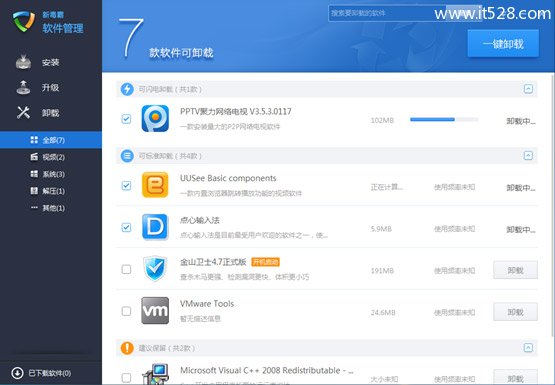555x385 pixels.
Task: Click the Microsoft Visual C++ installer icon
Action: tap(155, 375)
